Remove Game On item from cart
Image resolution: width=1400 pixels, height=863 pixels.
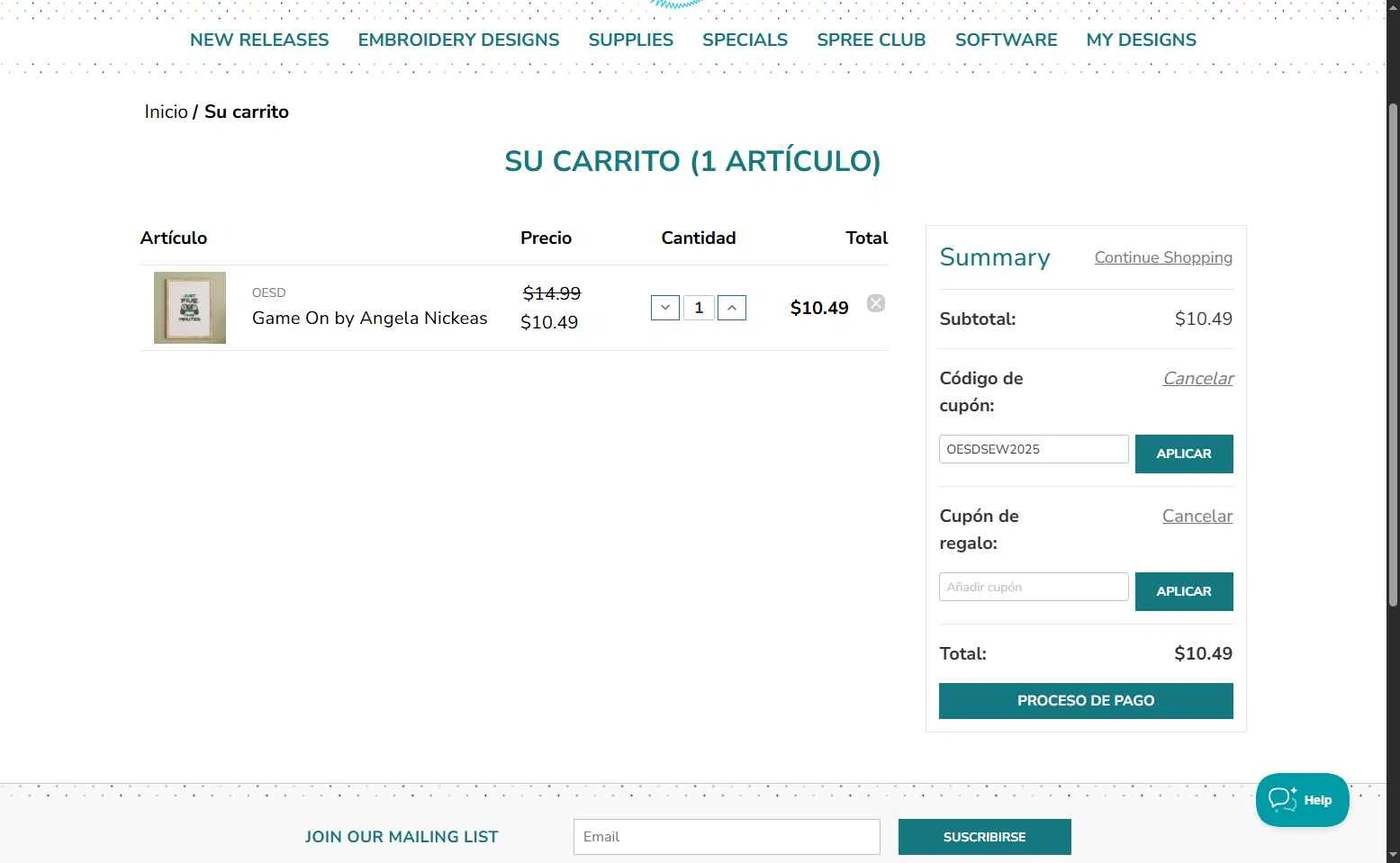(876, 303)
